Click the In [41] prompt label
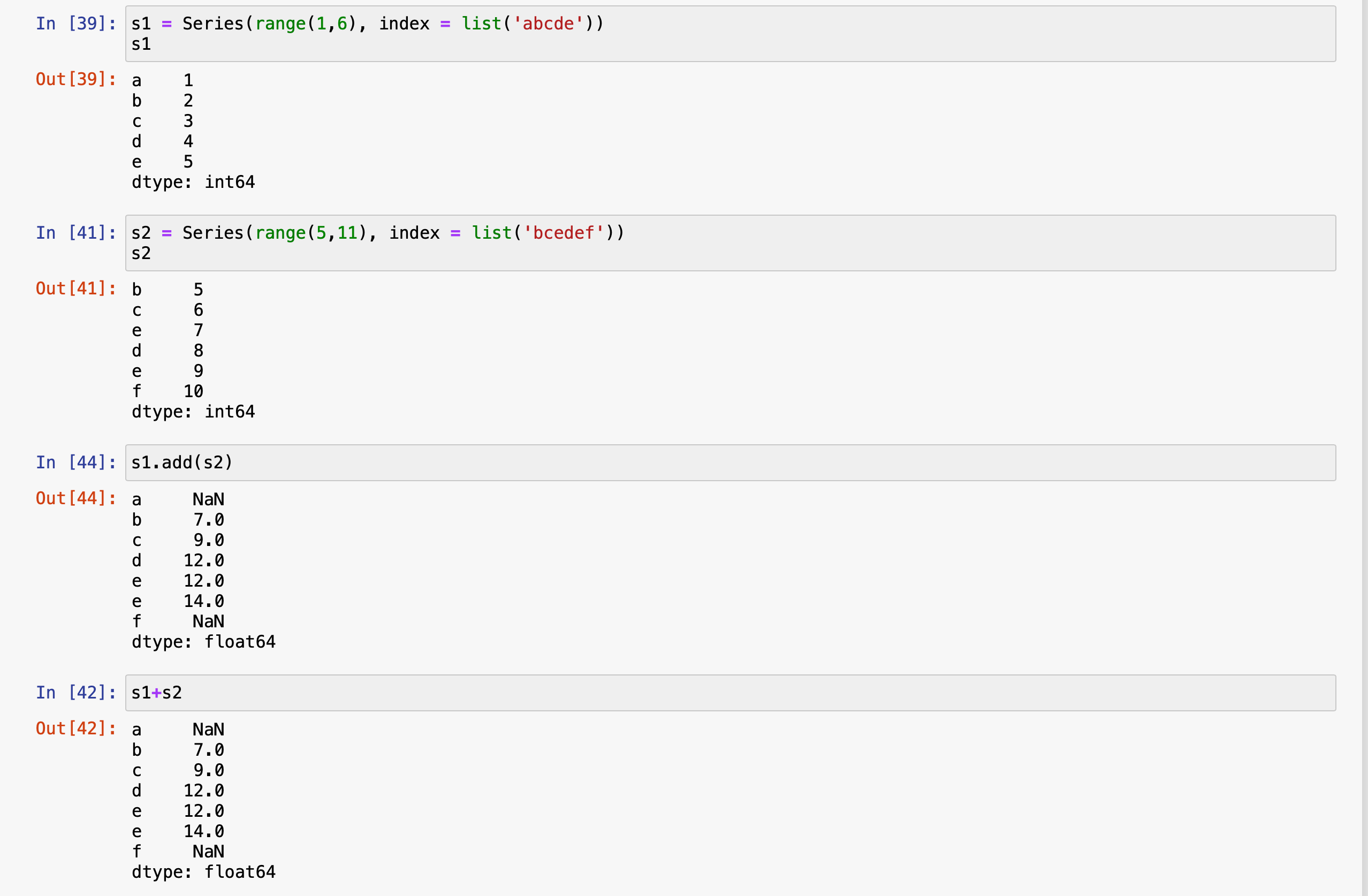1368x896 pixels. [x=76, y=233]
